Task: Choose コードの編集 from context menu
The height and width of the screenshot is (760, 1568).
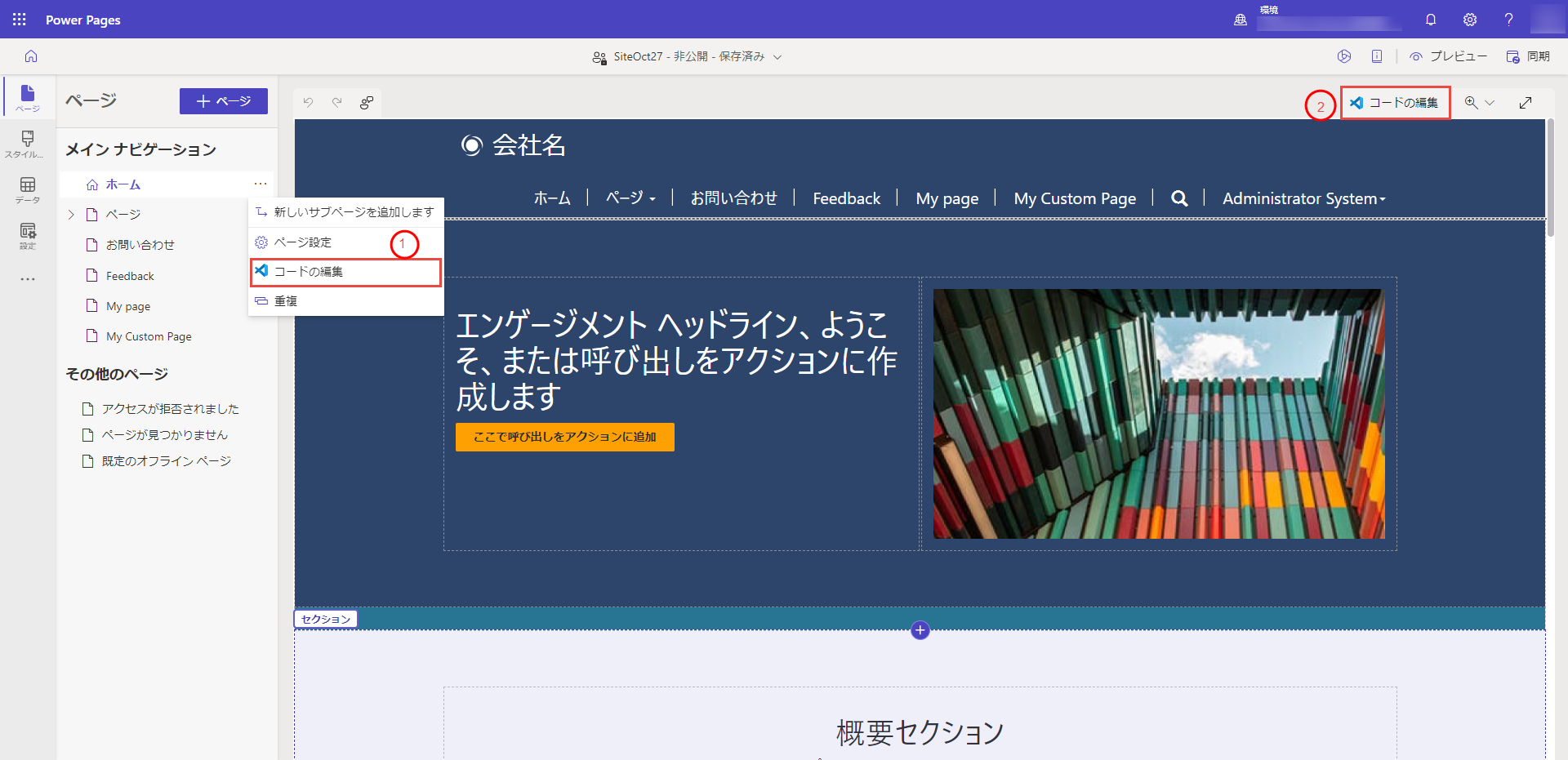Action: pos(345,272)
